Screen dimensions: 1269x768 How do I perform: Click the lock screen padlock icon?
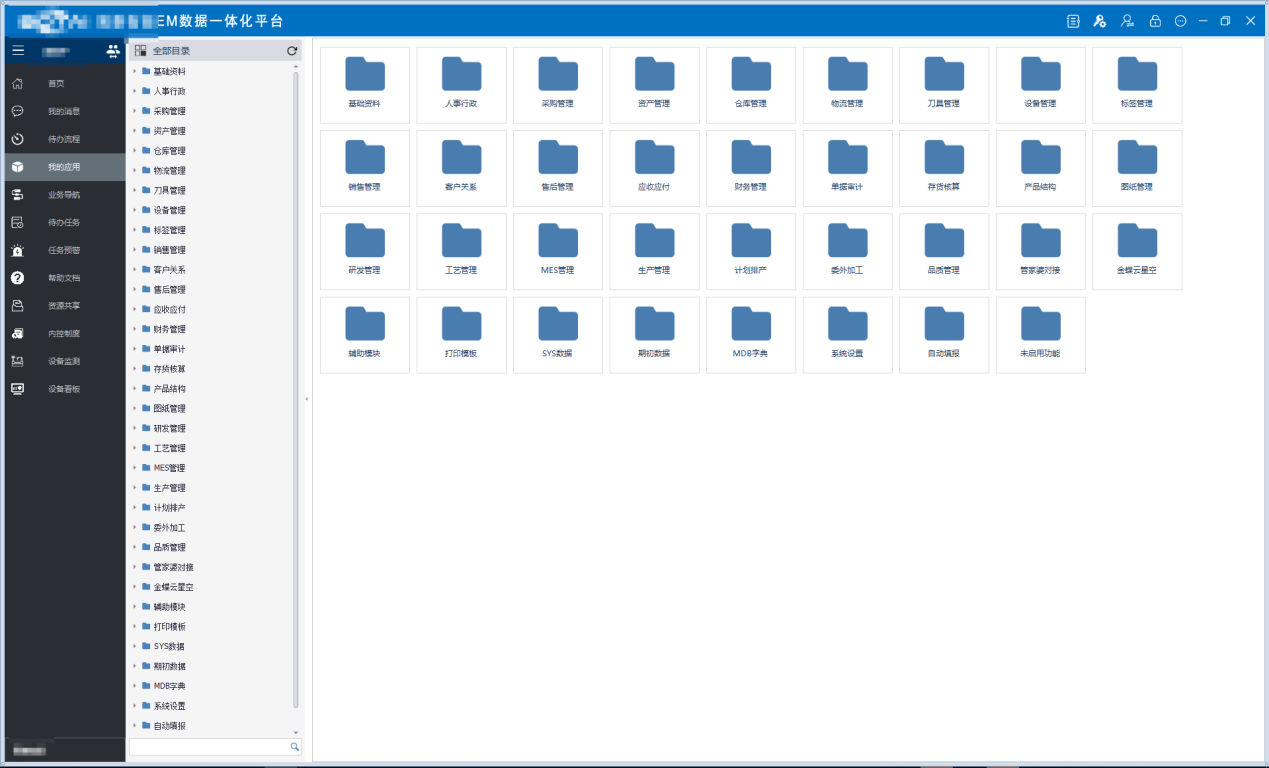[x=1155, y=21]
